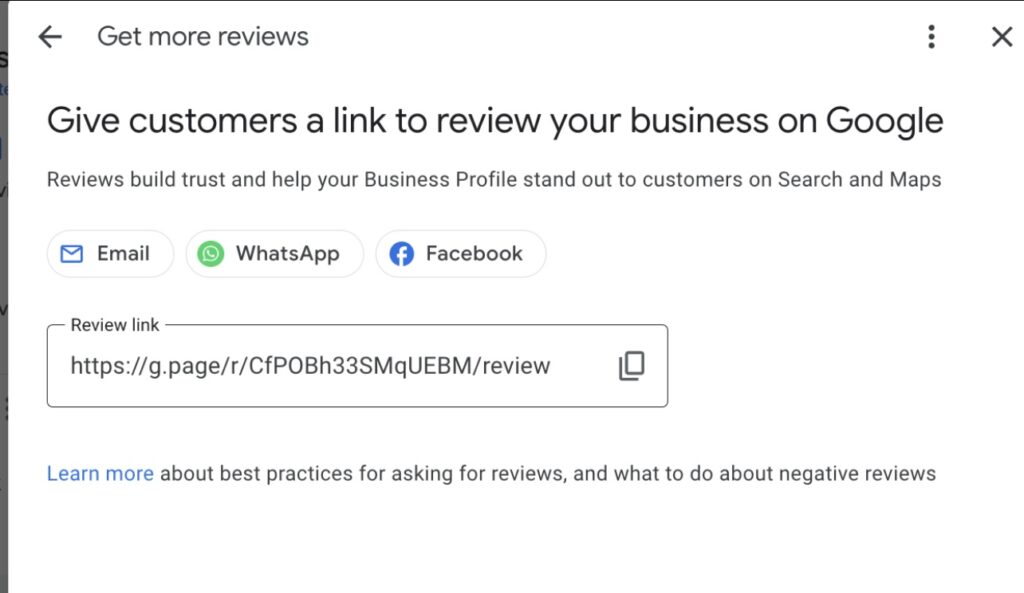Click the word "Google" in the heading
Viewport: 1024px width, 593px height.
(884, 121)
